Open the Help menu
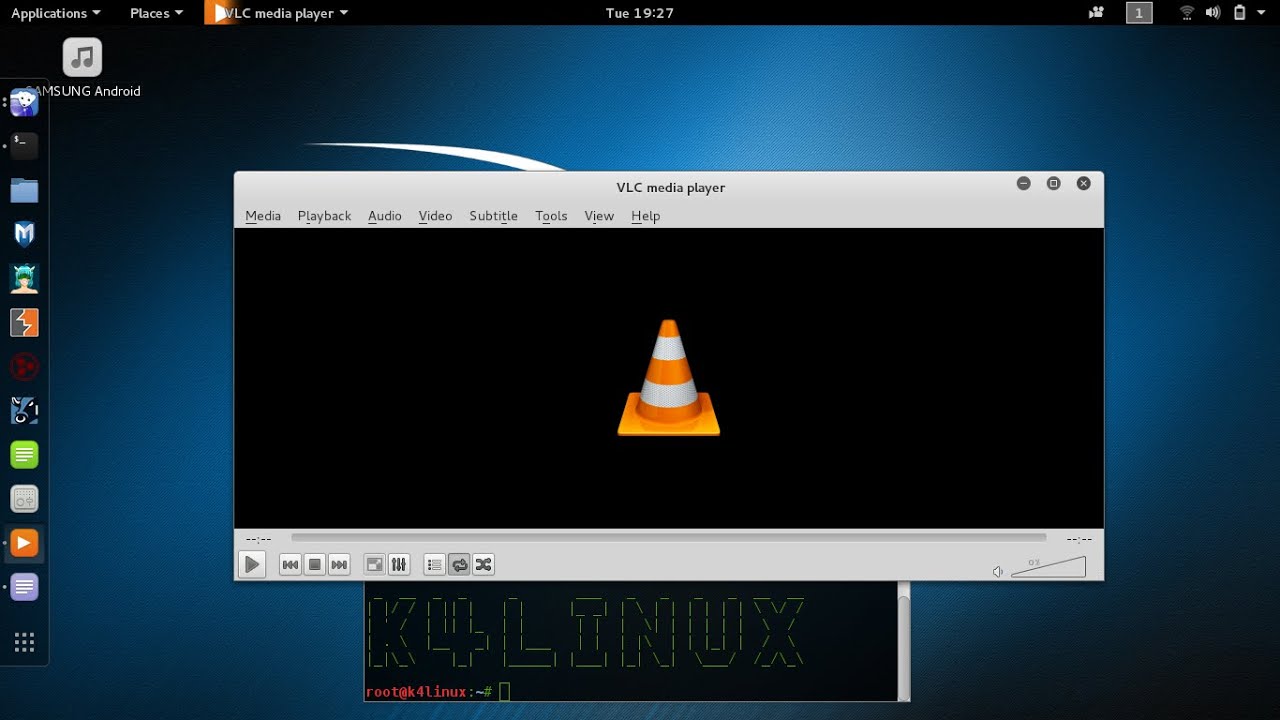 (645, 216)
